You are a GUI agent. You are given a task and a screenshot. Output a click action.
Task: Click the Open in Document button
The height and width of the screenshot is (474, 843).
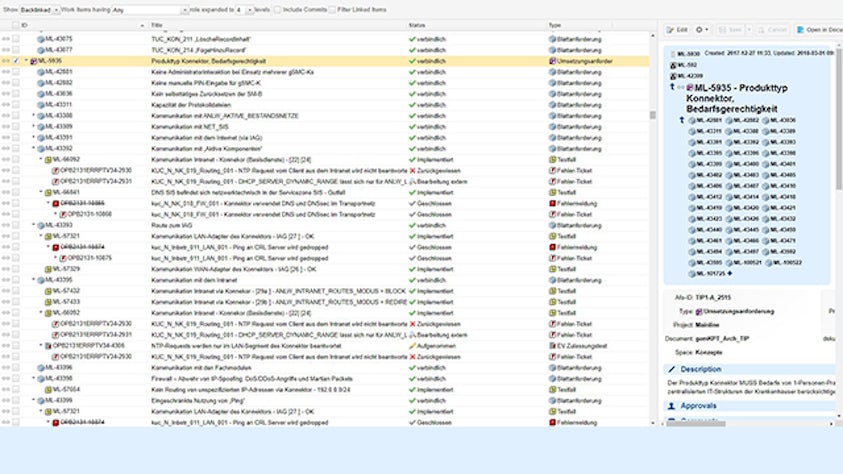819,30
